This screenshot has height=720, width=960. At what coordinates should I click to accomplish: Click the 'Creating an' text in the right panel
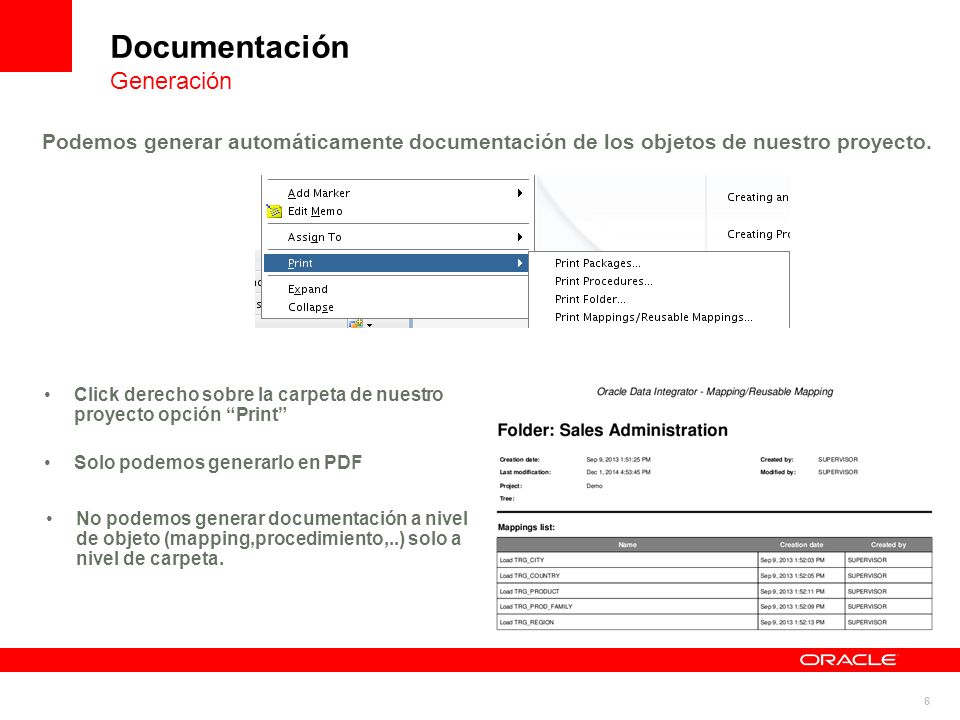point(757,197)
